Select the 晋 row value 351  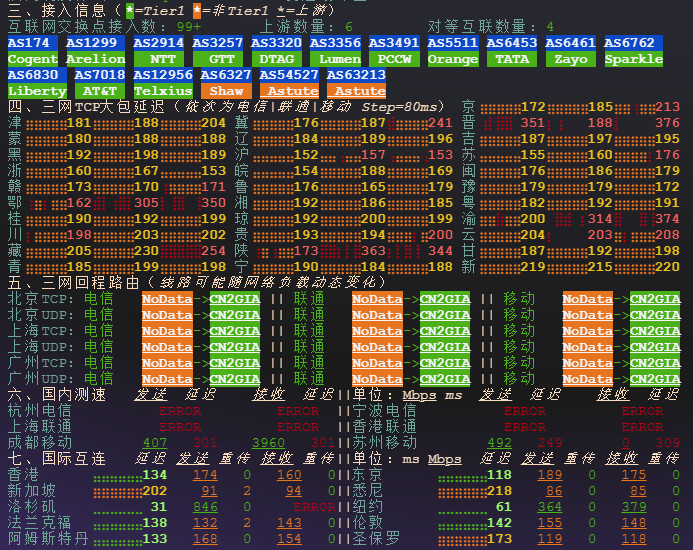(x=533, y=122)
